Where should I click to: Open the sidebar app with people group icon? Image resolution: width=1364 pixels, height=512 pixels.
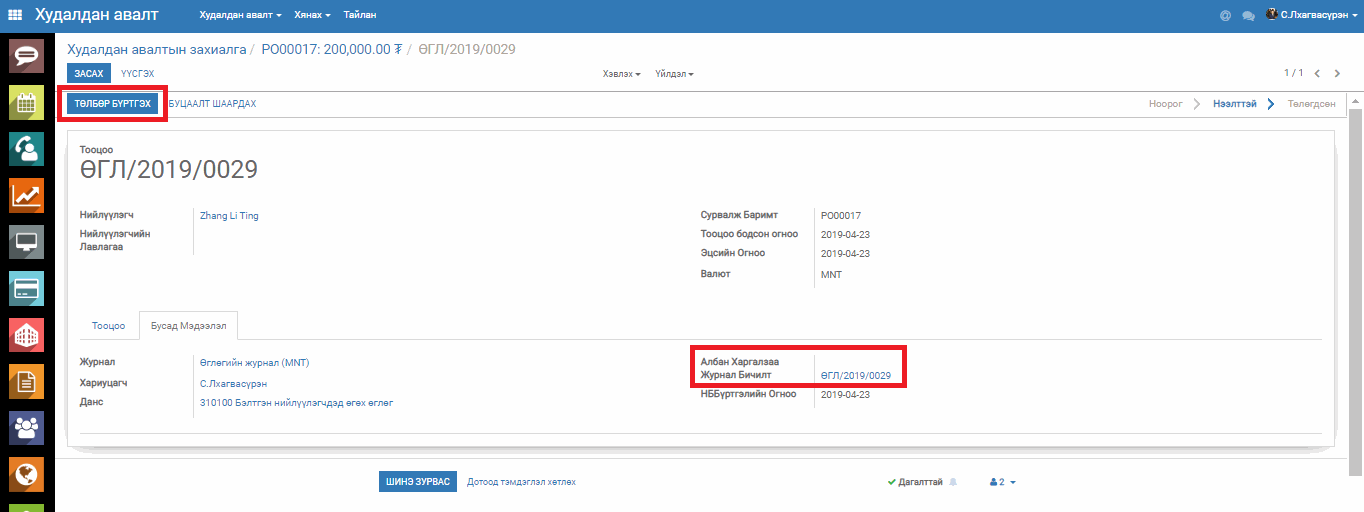pos(26,428)
